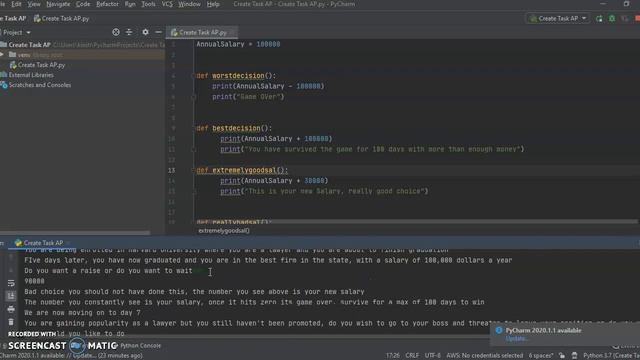Click the inspections icon next to the status bar lock
Viewport: 640px width, 360px height.
click(x=574, y=356)
